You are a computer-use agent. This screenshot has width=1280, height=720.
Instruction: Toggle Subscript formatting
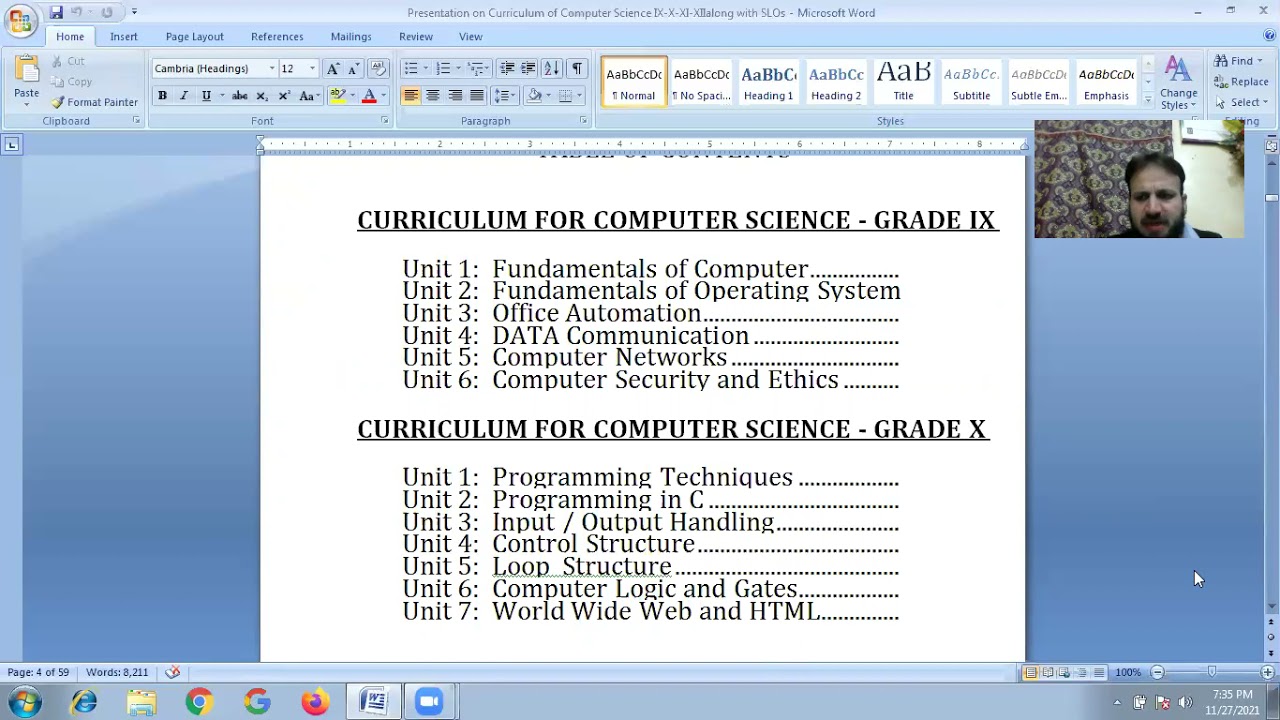262,96
